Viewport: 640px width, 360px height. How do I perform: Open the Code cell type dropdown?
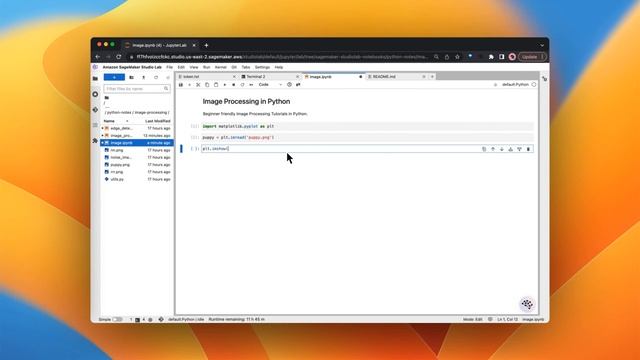tap(270, 85)
